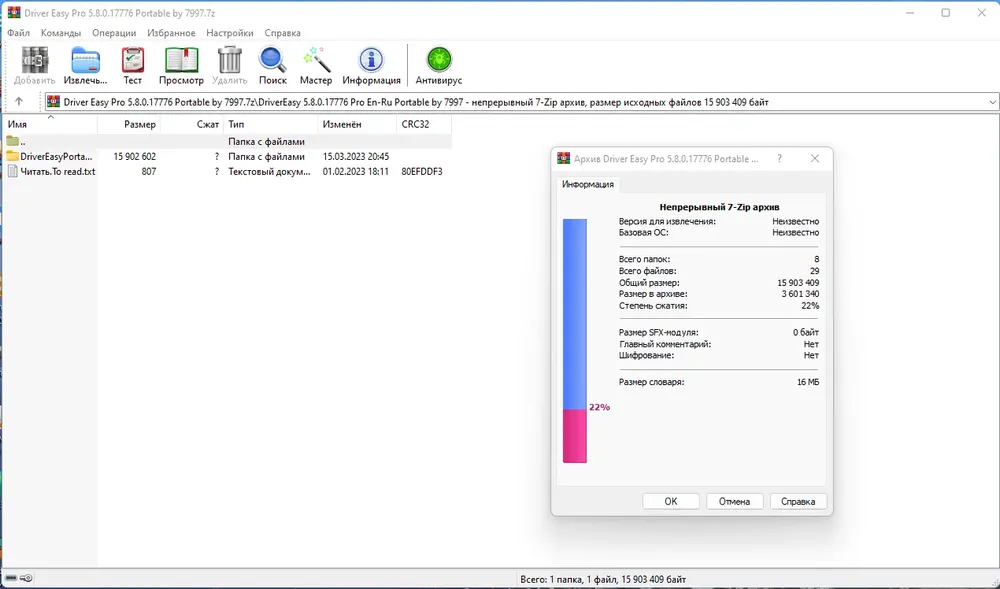
Task: Sort by the CRC32 column header
Action: tap(423, 124)
